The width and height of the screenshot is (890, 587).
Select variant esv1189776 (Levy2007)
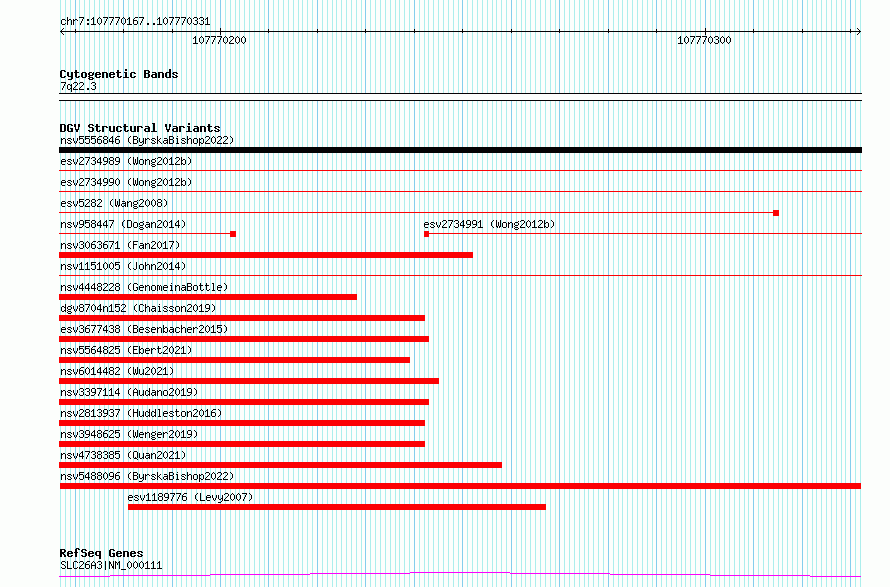[x=190, y=497]
